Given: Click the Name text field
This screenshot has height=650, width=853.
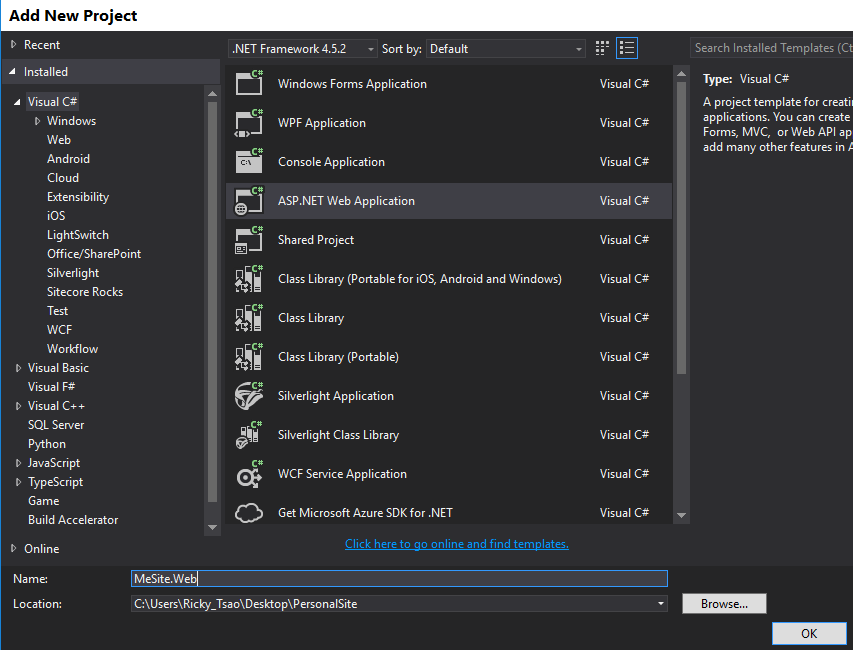Looking at the screenshot, I should click(x=399, y=579).
